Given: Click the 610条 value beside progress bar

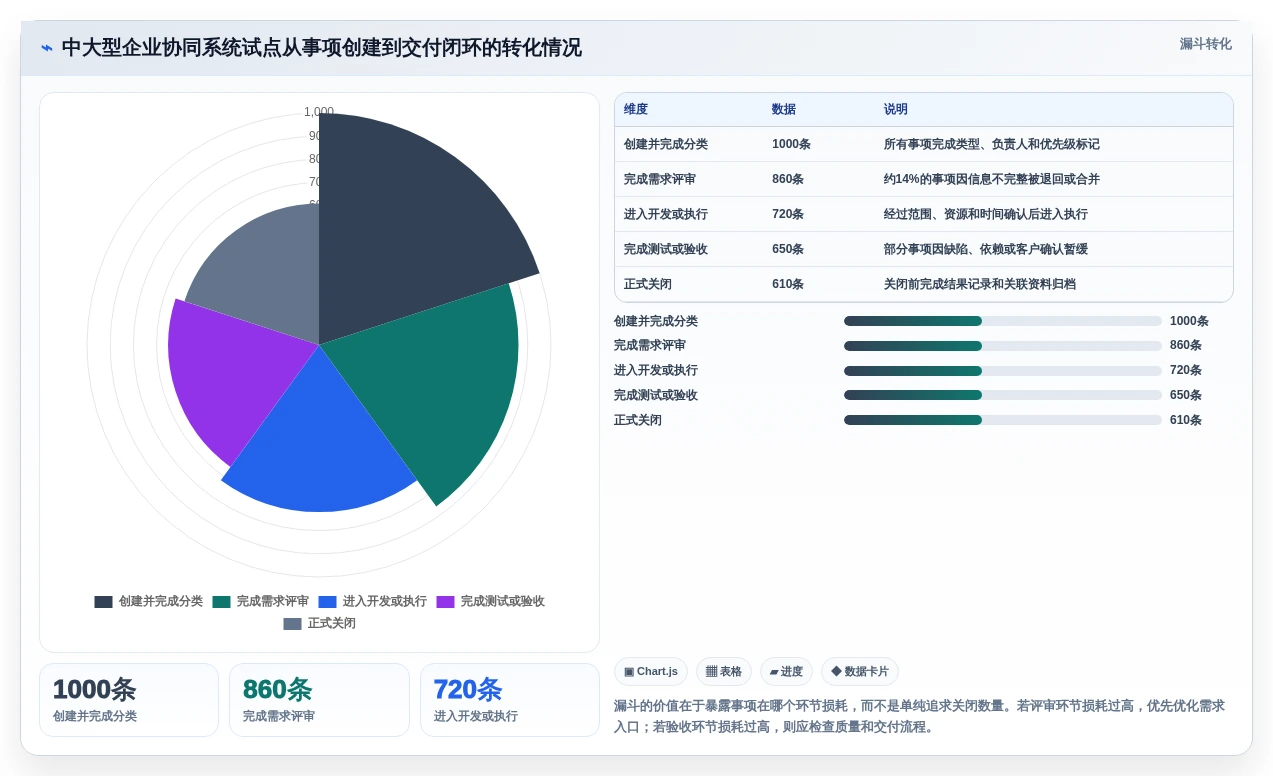Looking at the screenshot, I should coord(1186,420).
